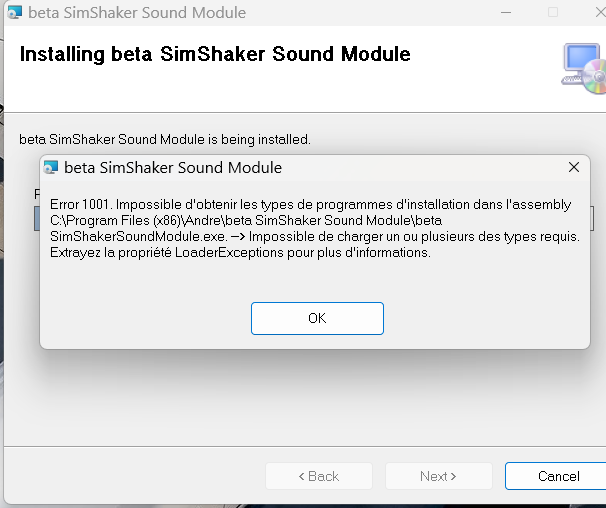The height and width of the screenshot is (508, 606).
Task: Click the 'Error 1001' line of the message
Action: 310,204
